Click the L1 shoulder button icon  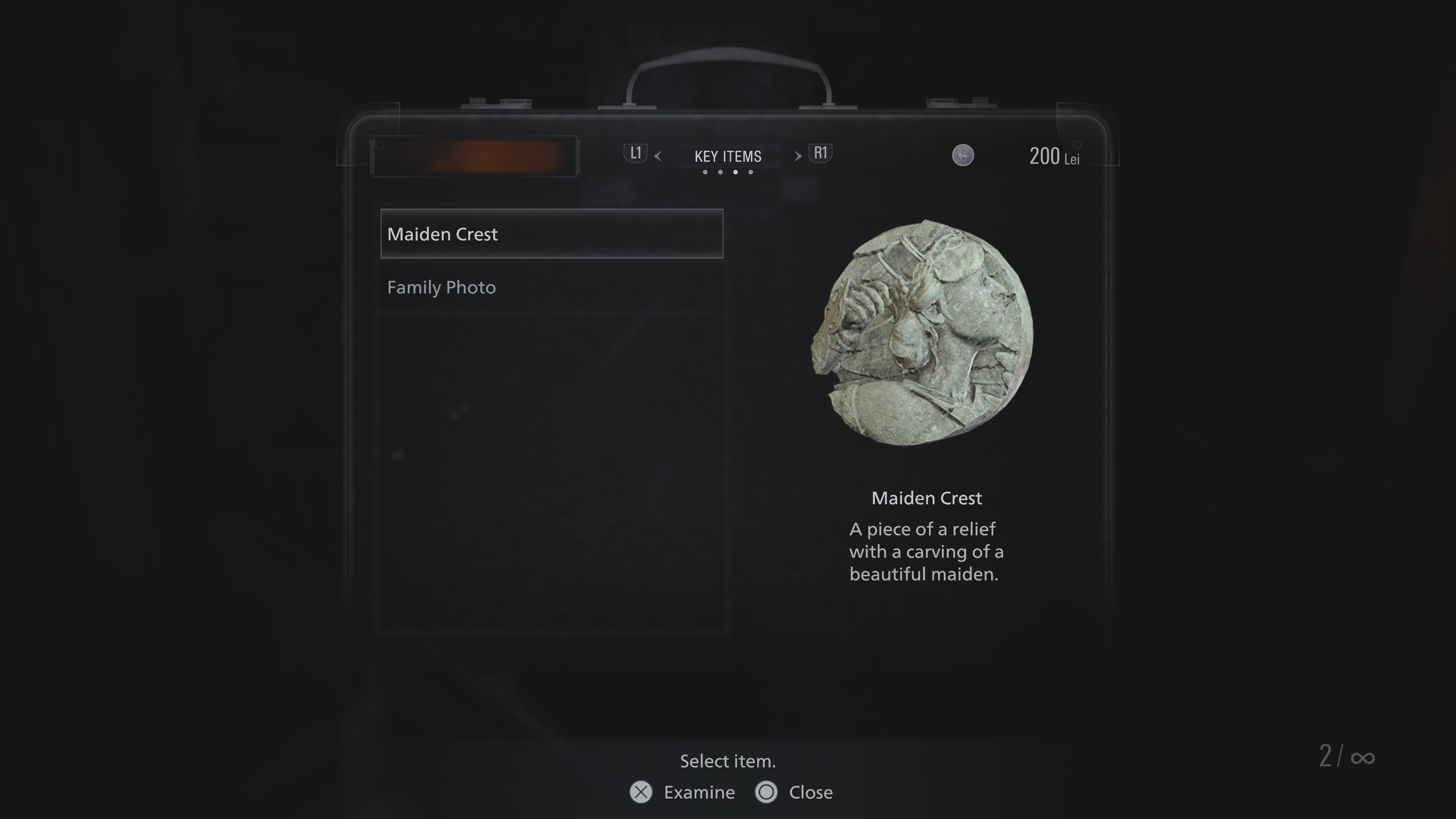click(636, 153)
